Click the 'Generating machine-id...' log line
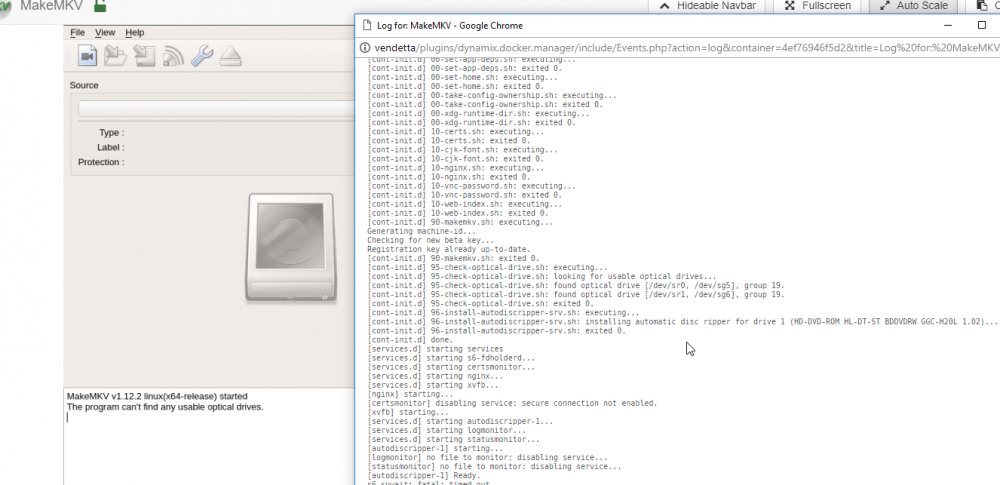Image resolution: width=1000 pixels, height=485 pixels. click(422, 231)
